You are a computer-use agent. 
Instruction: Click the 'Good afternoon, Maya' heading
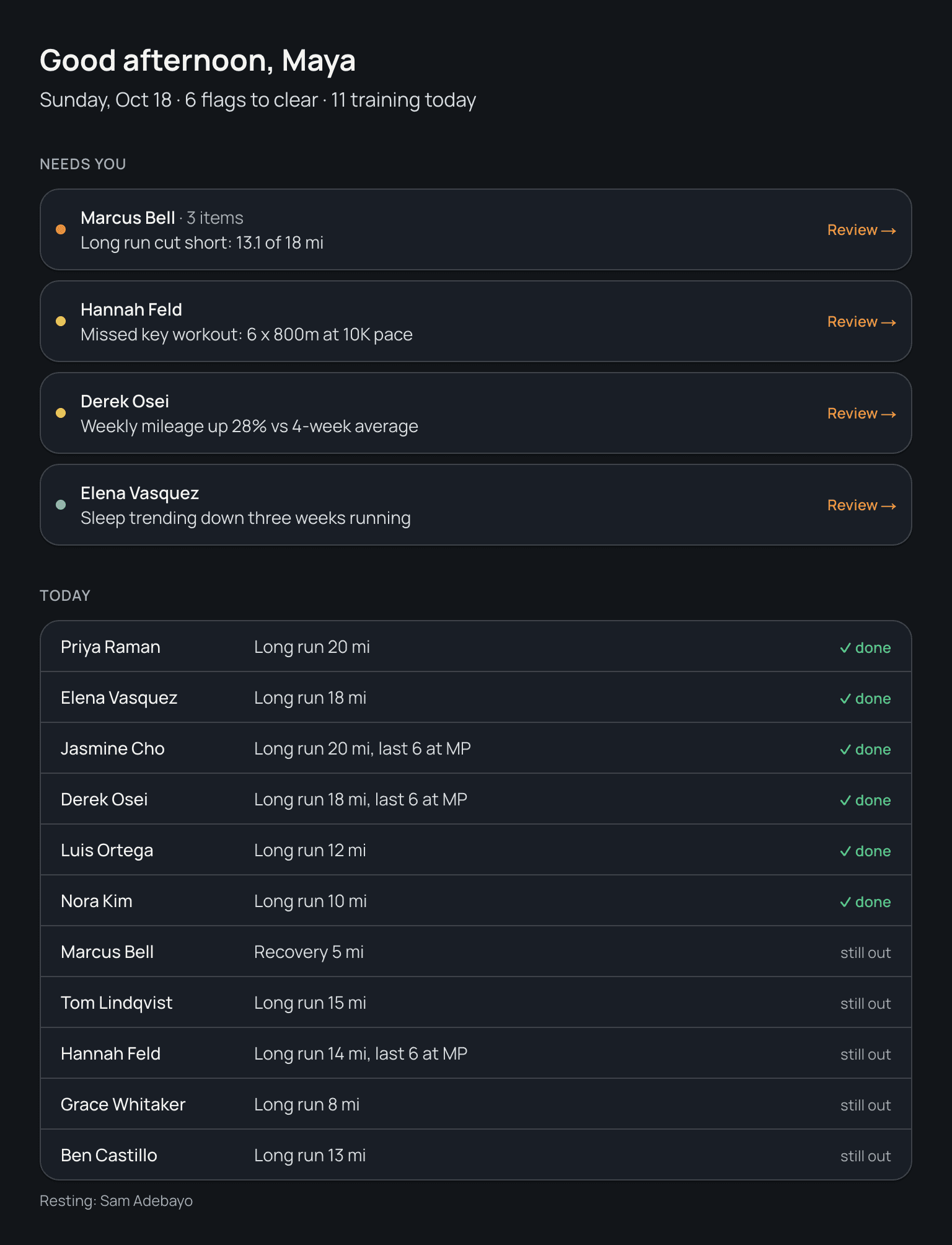198,61
